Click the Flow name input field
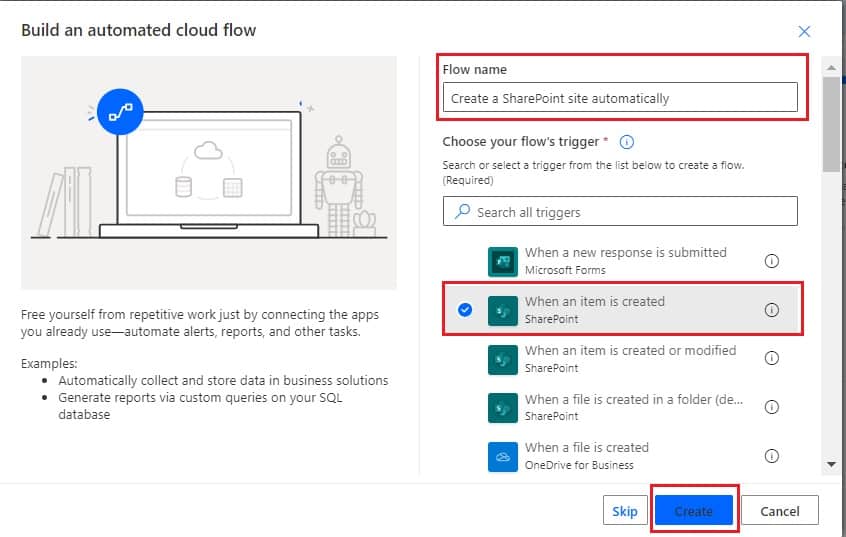This screenshot has height=537, width=846. (620, 98)
